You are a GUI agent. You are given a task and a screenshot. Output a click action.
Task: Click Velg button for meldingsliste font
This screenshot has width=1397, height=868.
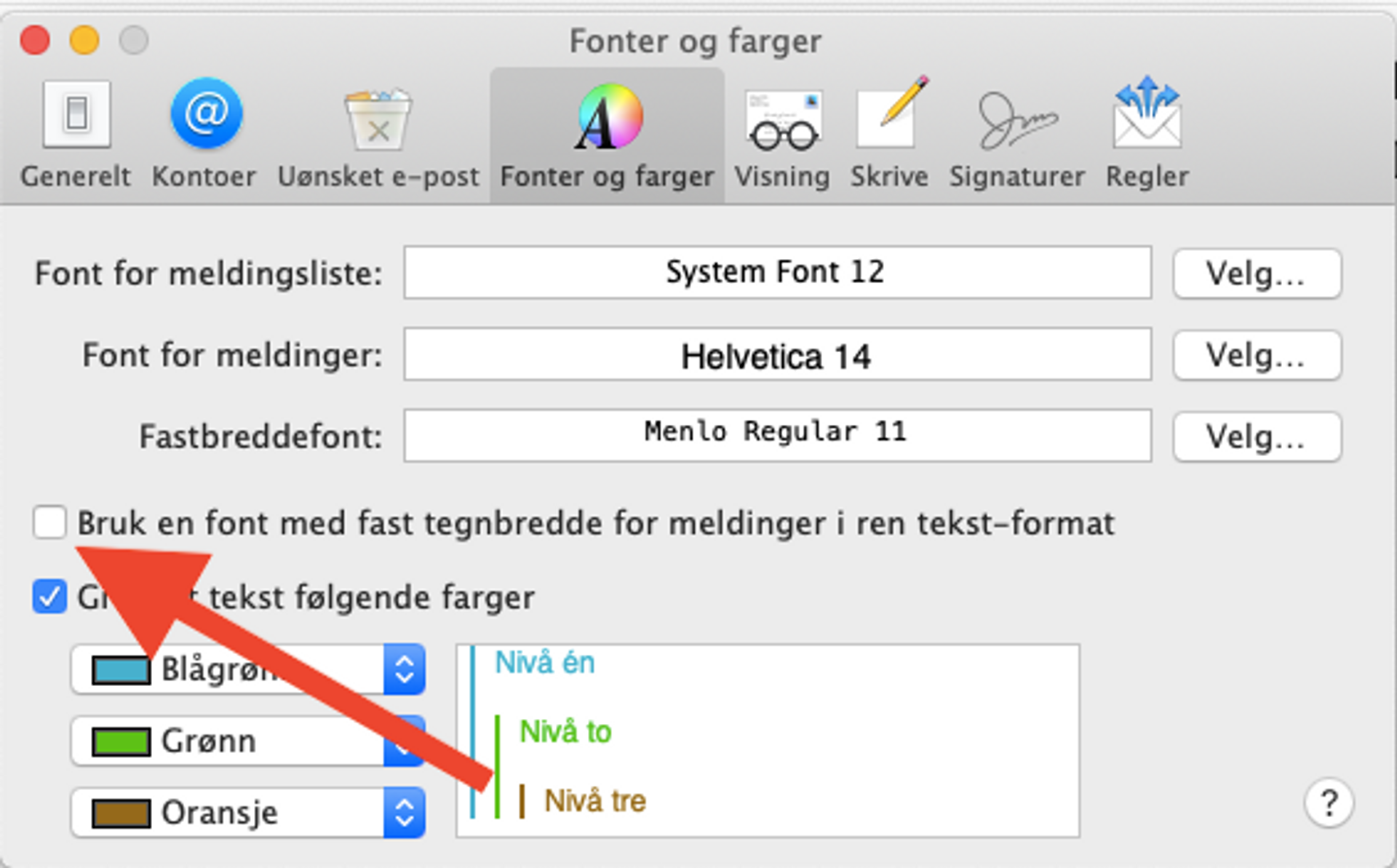coord(1257,274)
